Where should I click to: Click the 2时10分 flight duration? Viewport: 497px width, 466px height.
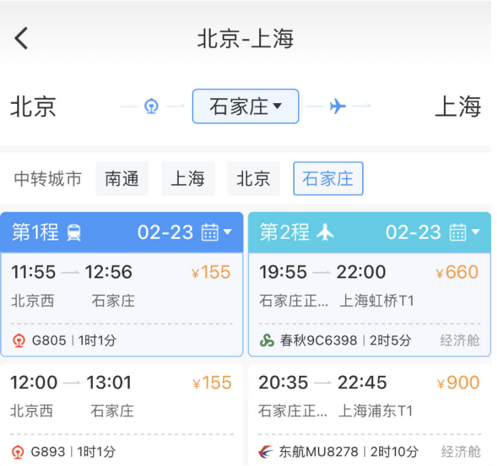pos(394,452)
